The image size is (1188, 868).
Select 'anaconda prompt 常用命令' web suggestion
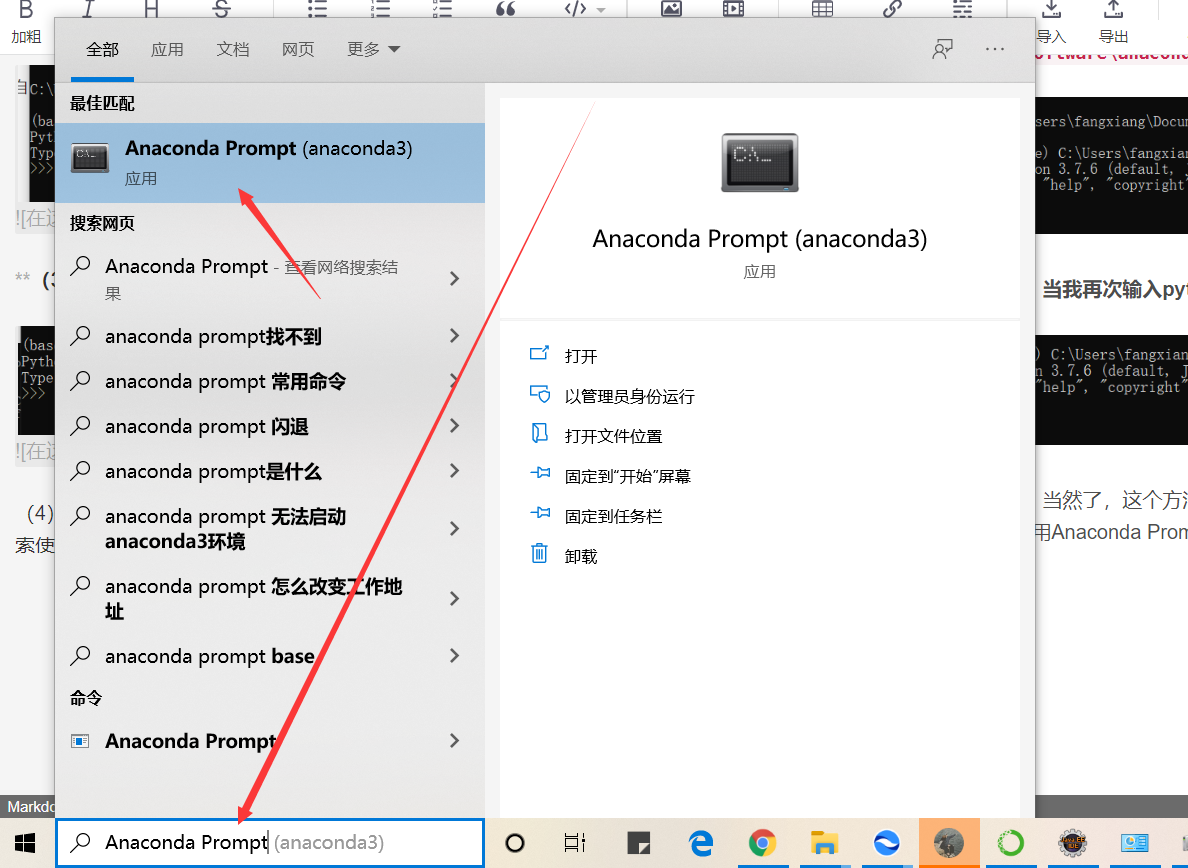click(x=270, y=381)
